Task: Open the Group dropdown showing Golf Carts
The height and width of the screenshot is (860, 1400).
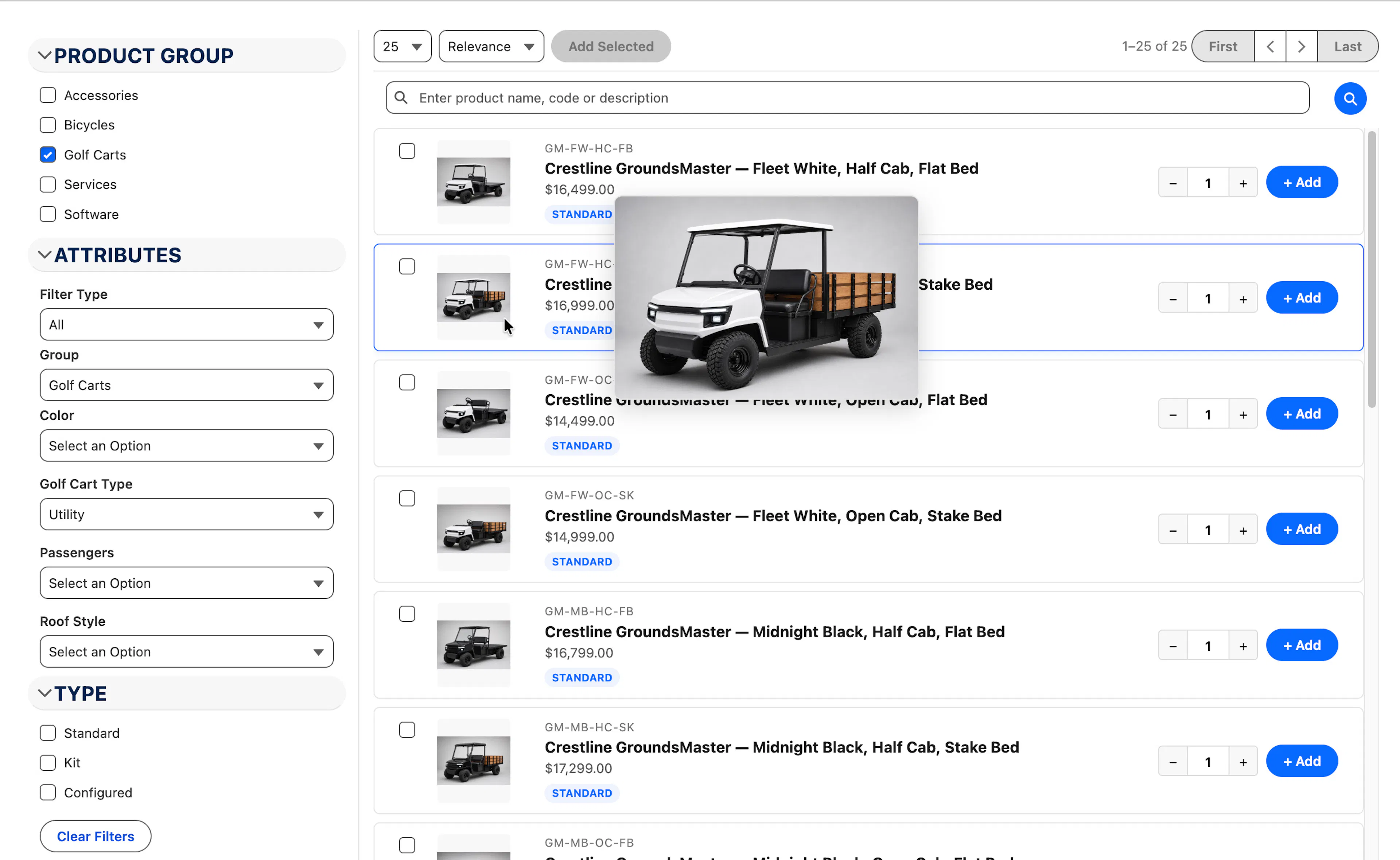Action: [x=187, y=385]
